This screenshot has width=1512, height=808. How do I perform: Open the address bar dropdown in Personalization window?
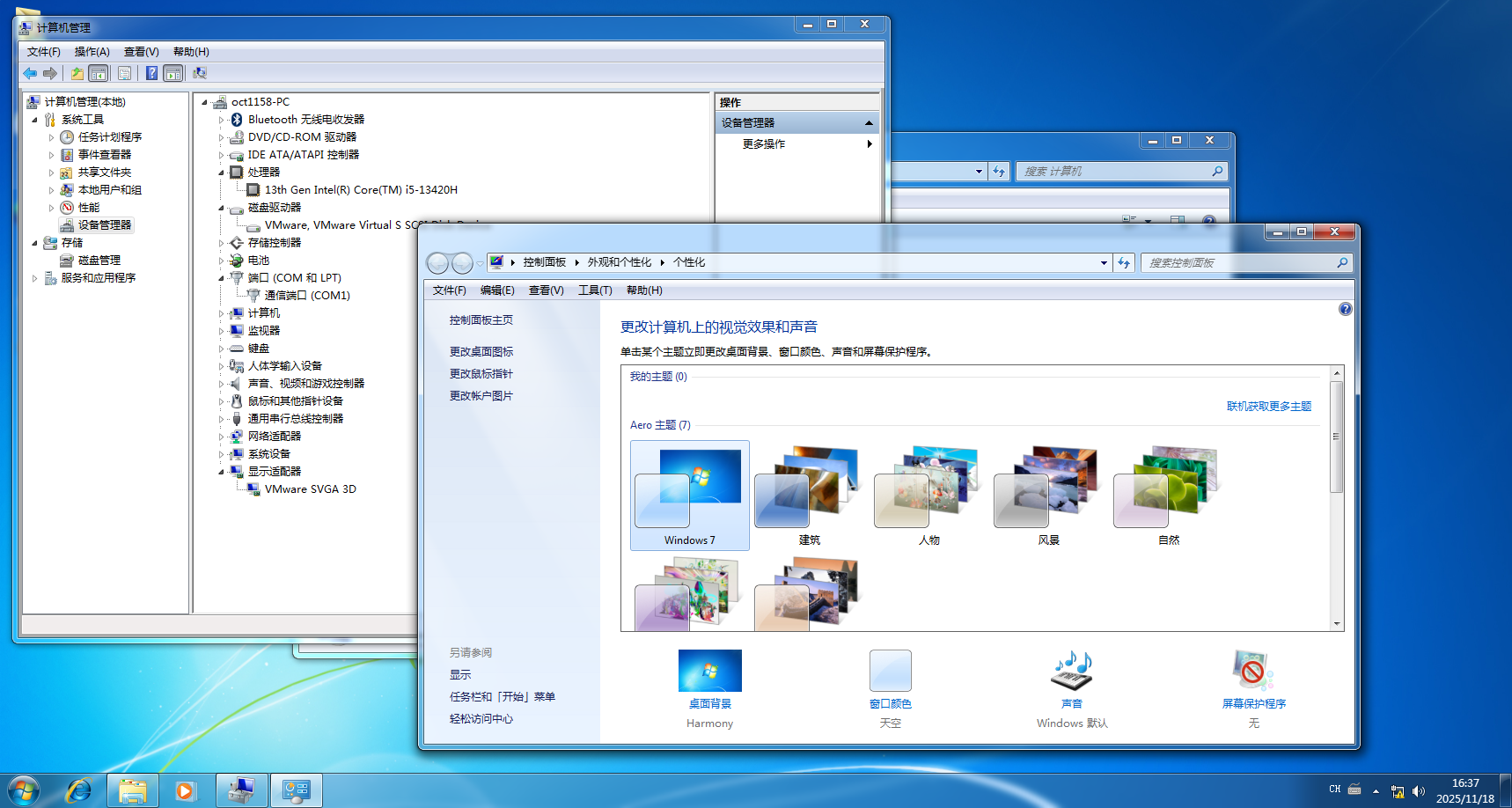[x=1104, y=262]
